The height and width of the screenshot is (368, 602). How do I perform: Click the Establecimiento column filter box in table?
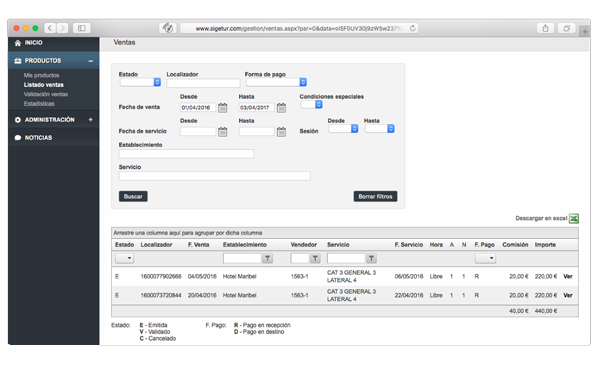point(242,259)
